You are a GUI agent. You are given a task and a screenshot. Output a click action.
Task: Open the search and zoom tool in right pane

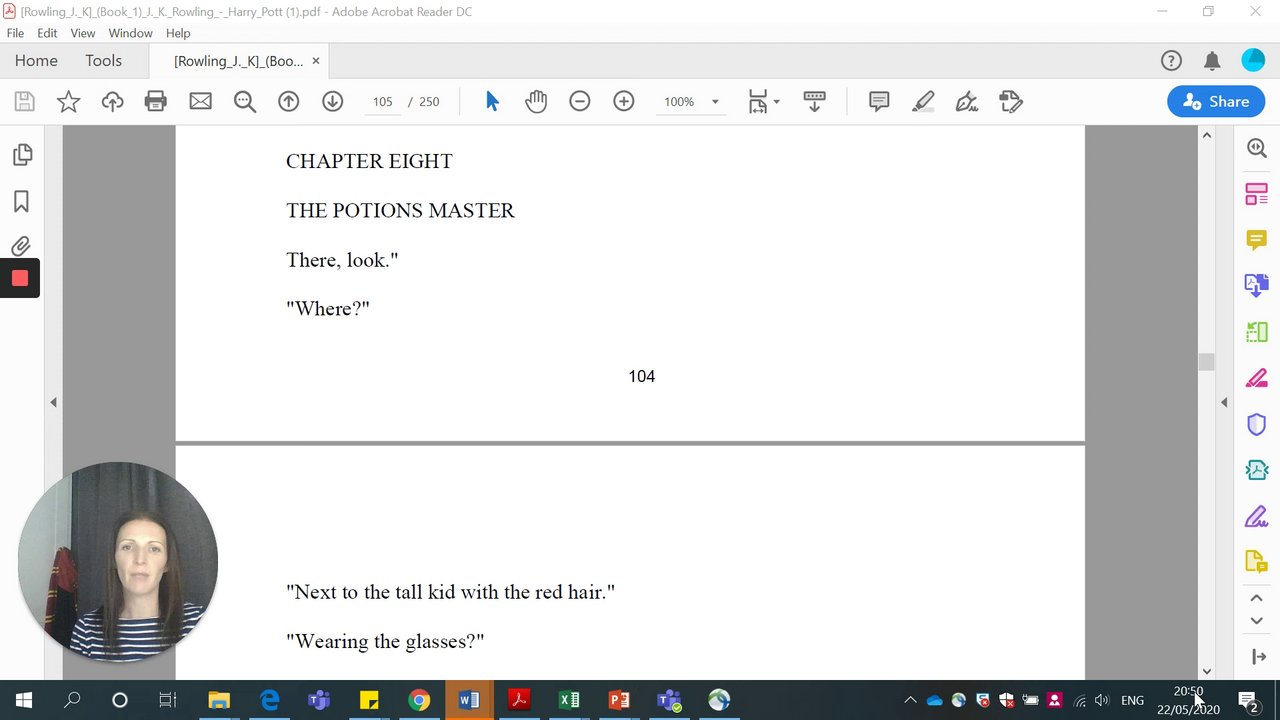pyautogui.click(x=1256, y=148)
